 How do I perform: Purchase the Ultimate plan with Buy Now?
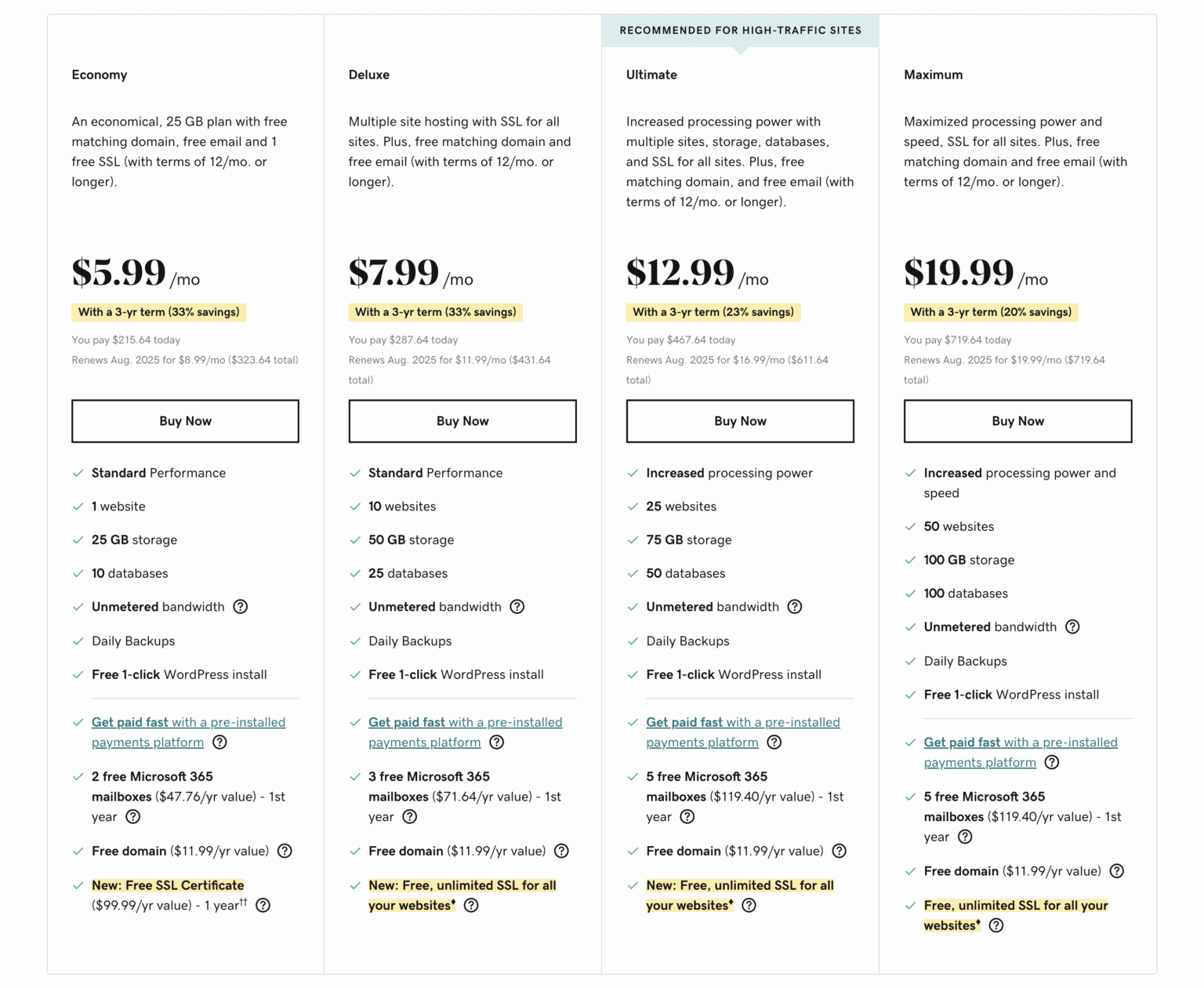coord(740,421)
